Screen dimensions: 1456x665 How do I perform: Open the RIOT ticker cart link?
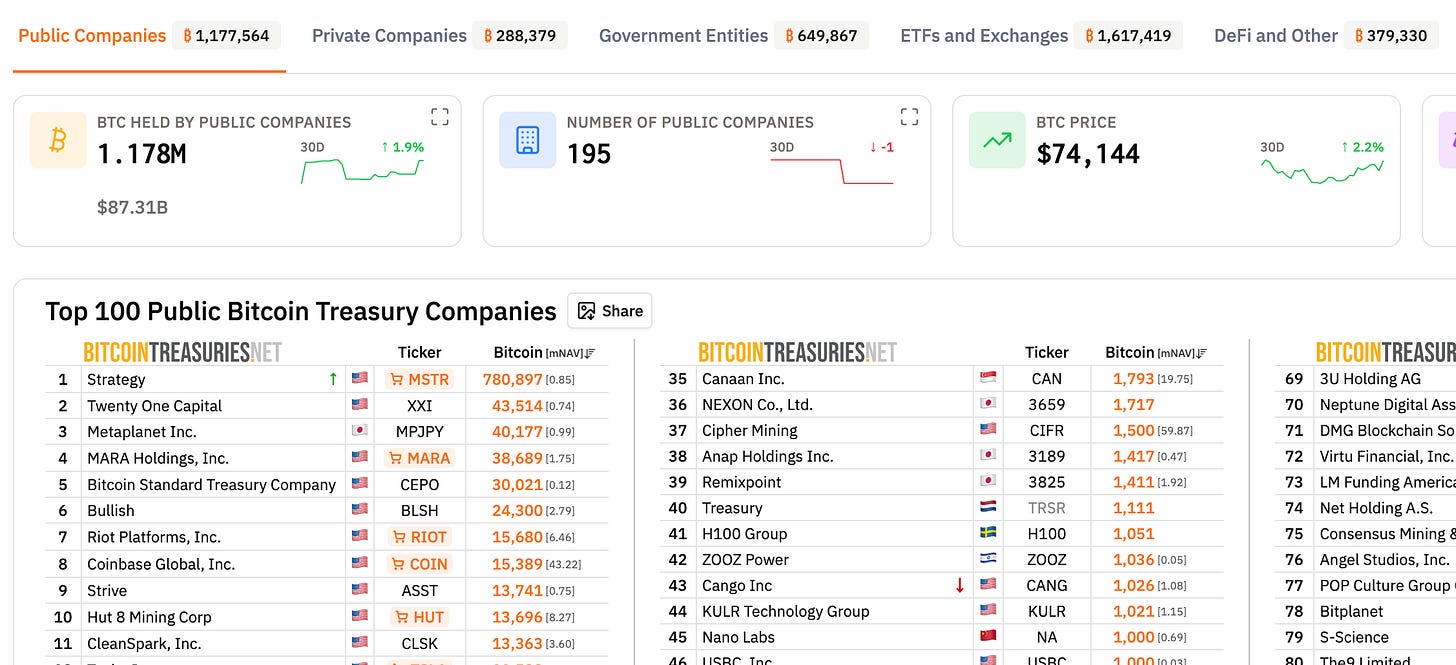tap(420, 537)
